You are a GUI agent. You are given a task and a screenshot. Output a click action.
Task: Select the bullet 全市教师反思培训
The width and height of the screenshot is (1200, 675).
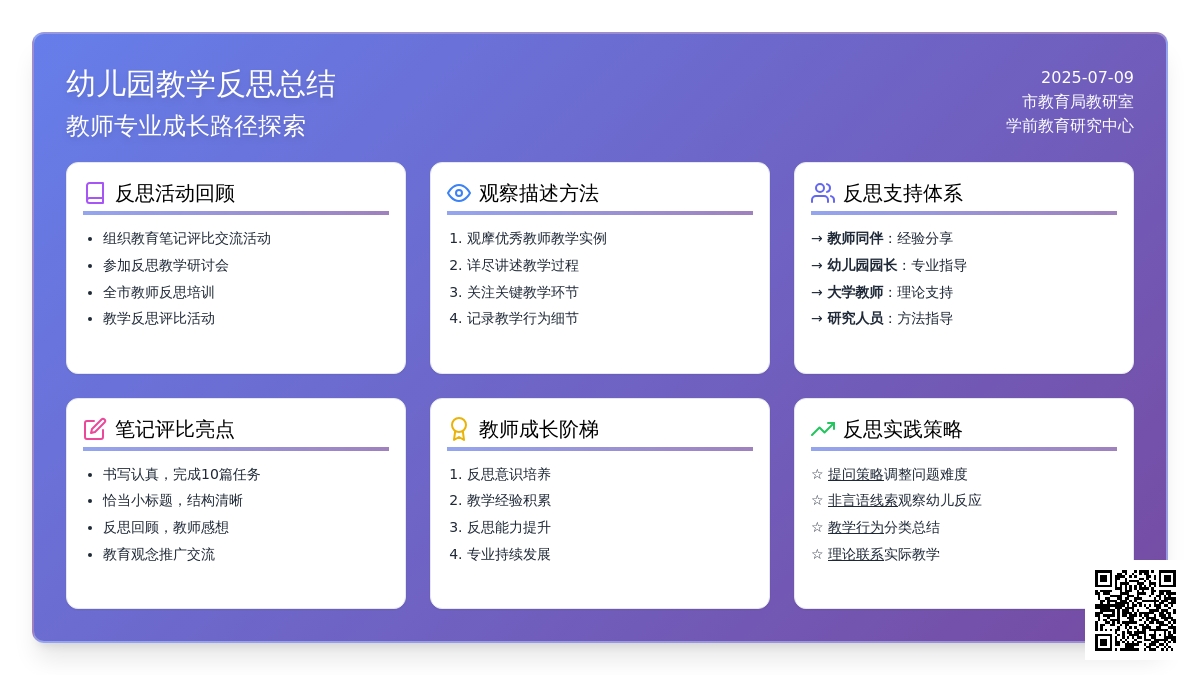(159, 292)
